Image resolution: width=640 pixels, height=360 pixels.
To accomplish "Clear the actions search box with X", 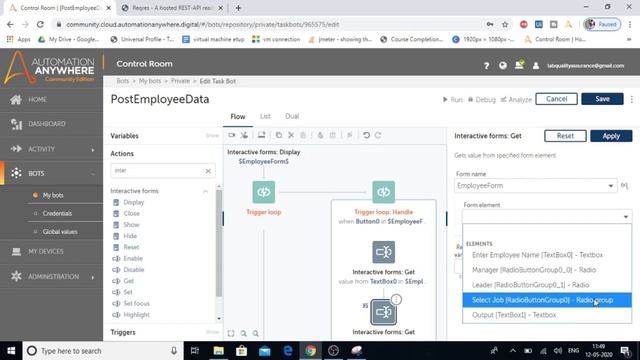I will point(208,171).
